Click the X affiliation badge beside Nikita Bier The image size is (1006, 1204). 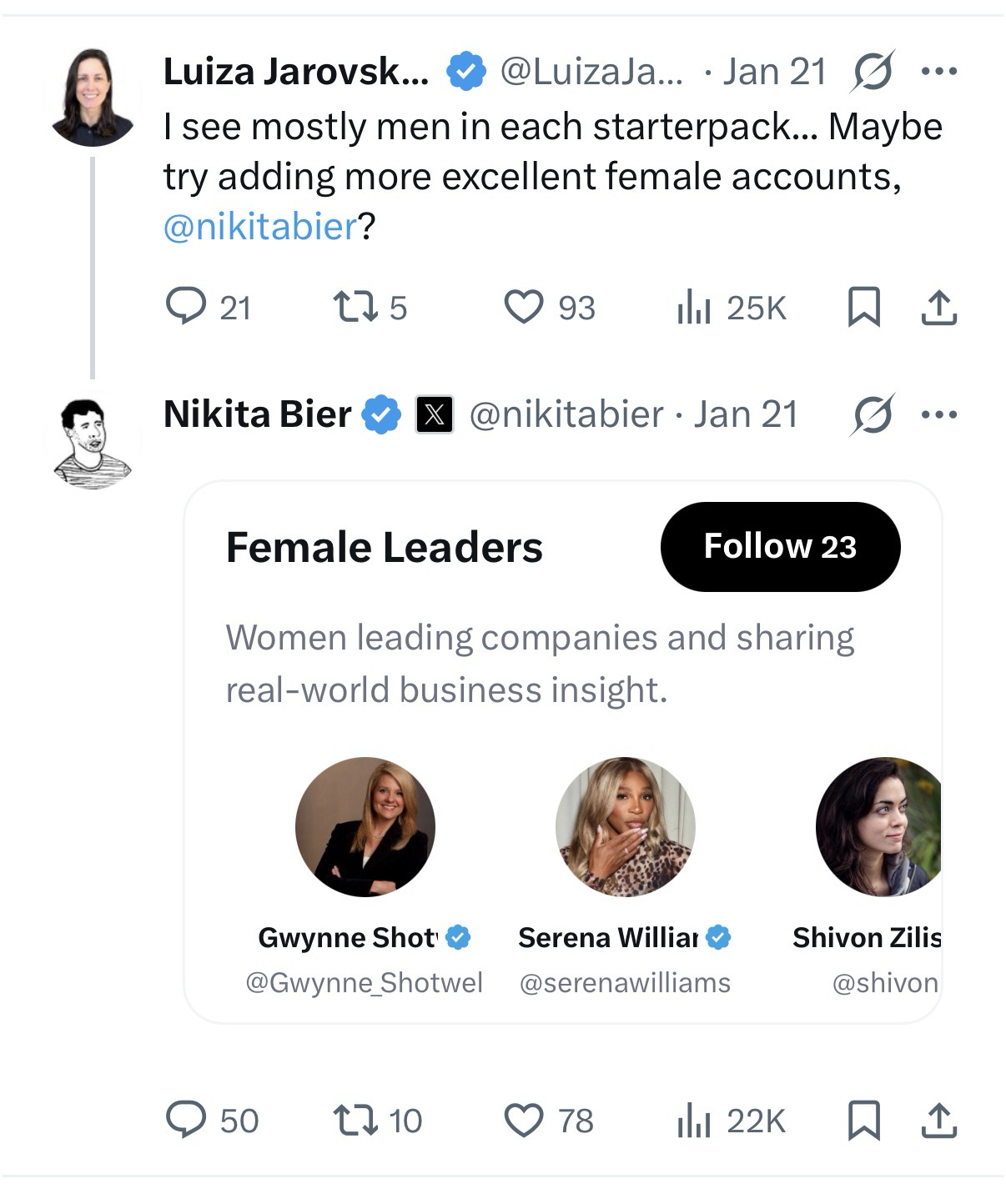[435, 414]
